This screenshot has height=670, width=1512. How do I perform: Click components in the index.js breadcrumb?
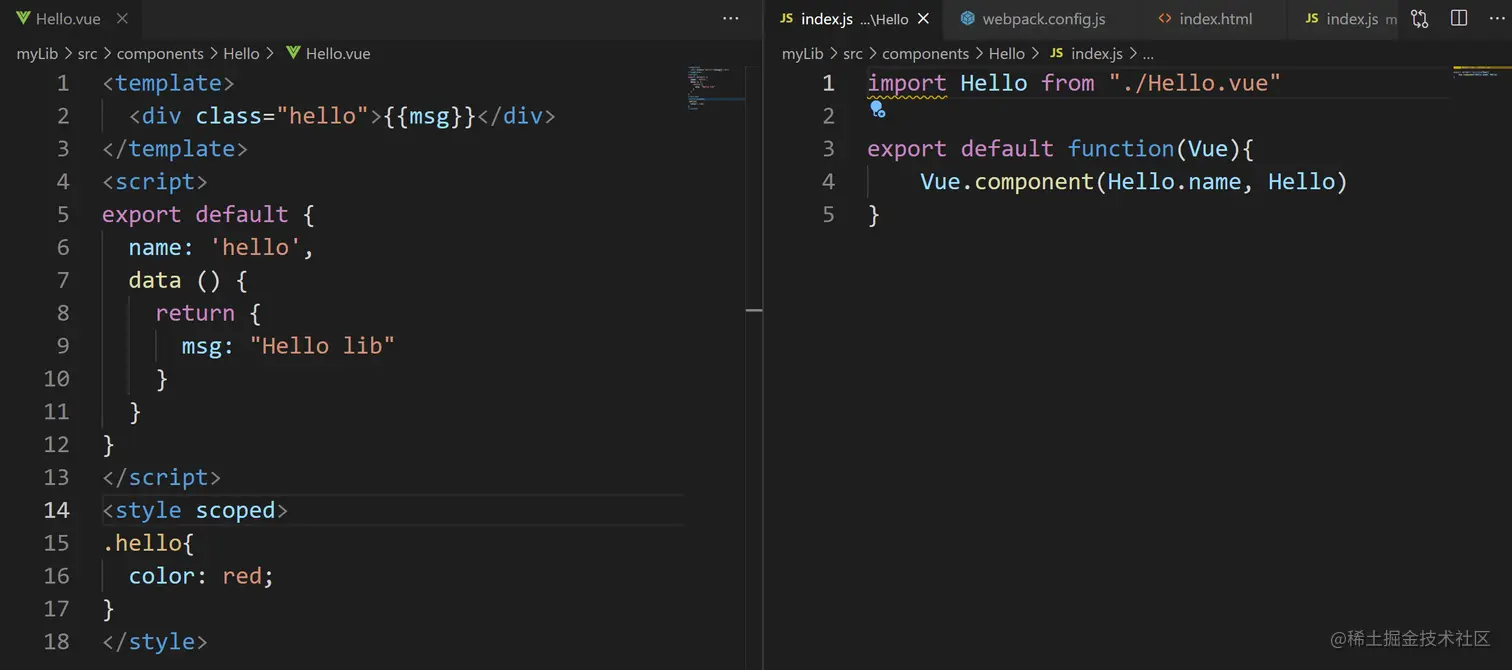(925, 54)
